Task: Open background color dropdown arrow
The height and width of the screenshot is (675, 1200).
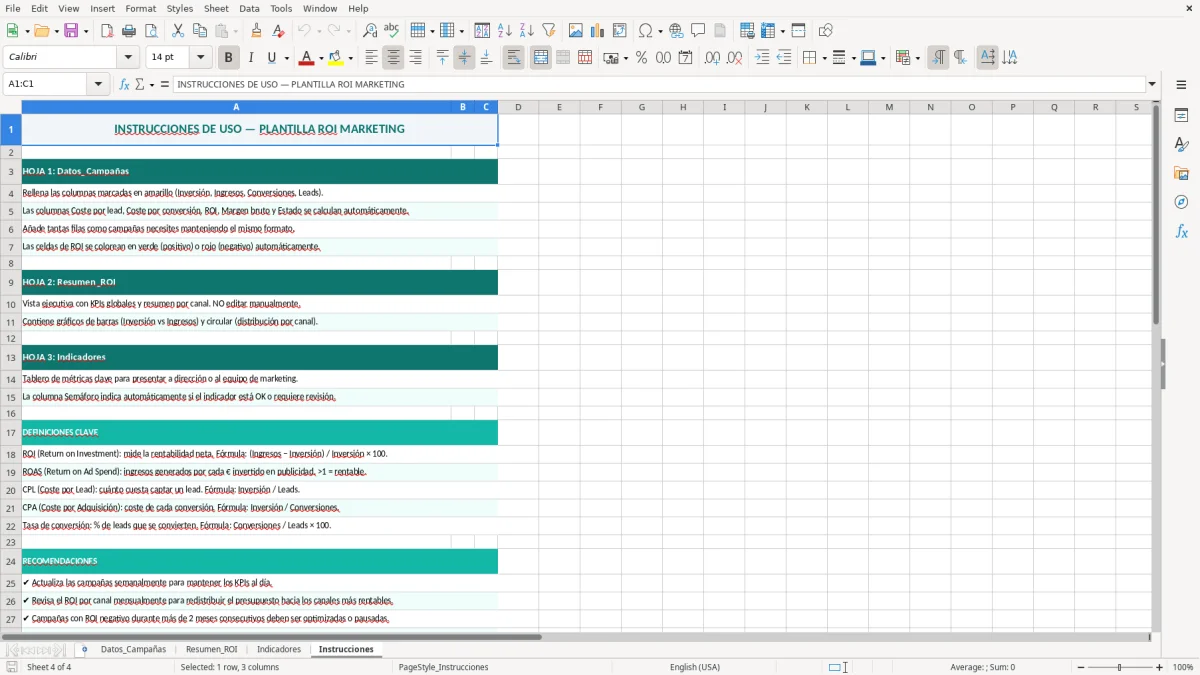Action: point(350,58)
